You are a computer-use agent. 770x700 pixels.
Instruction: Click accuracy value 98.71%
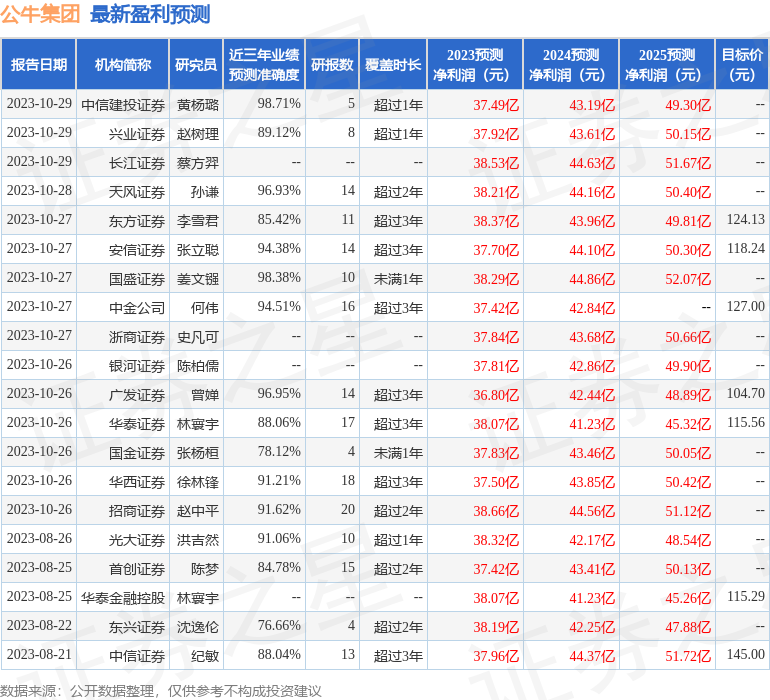tap(279, 103)
